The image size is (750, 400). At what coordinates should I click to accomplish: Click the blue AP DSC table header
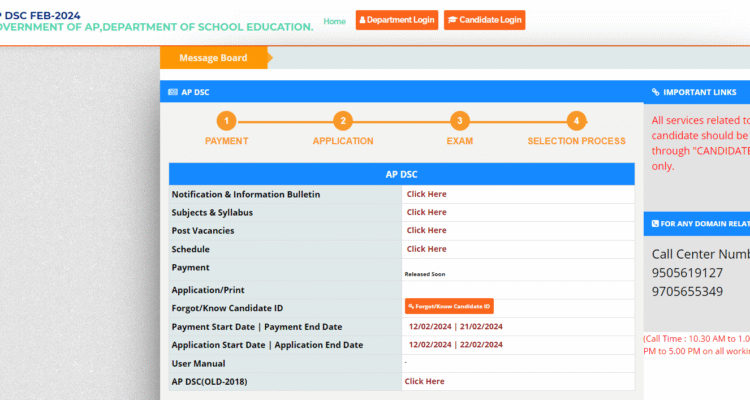pyautogui.click(x=401, y=174)
